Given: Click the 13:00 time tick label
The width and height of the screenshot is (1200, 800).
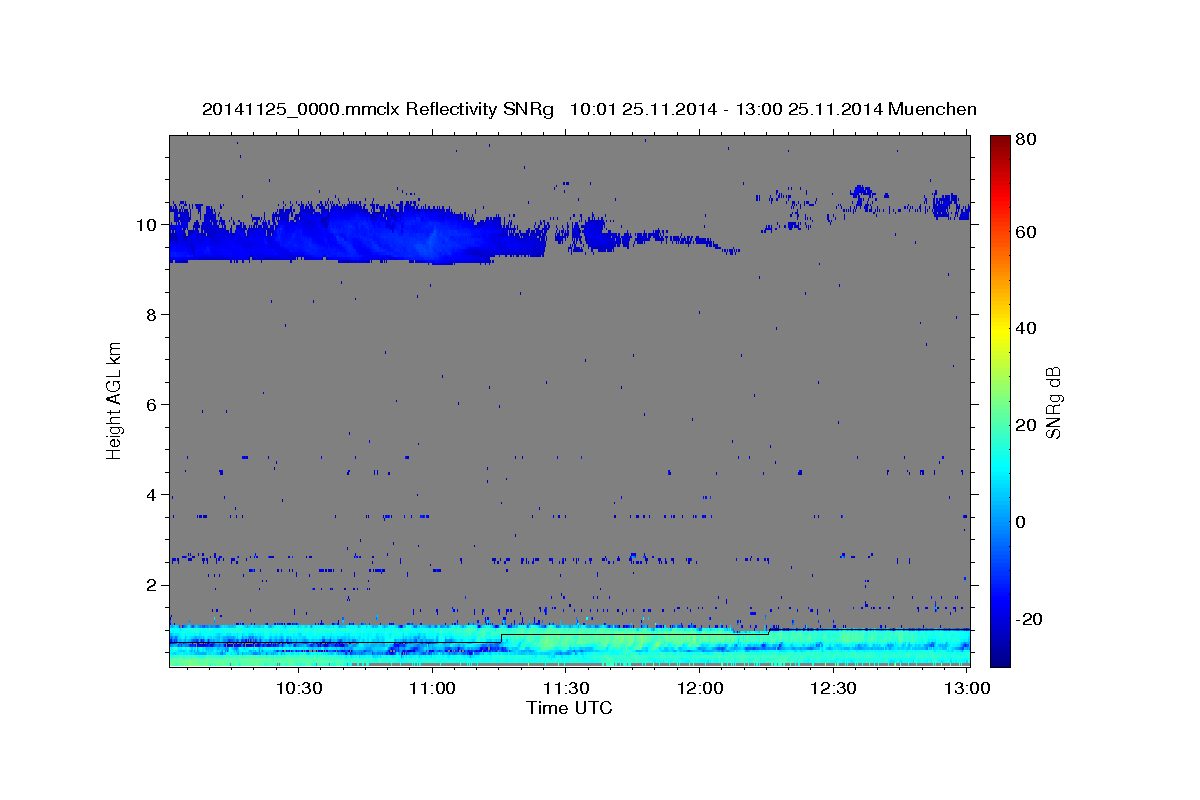Looking at the screenshot, I should [967, 688].
